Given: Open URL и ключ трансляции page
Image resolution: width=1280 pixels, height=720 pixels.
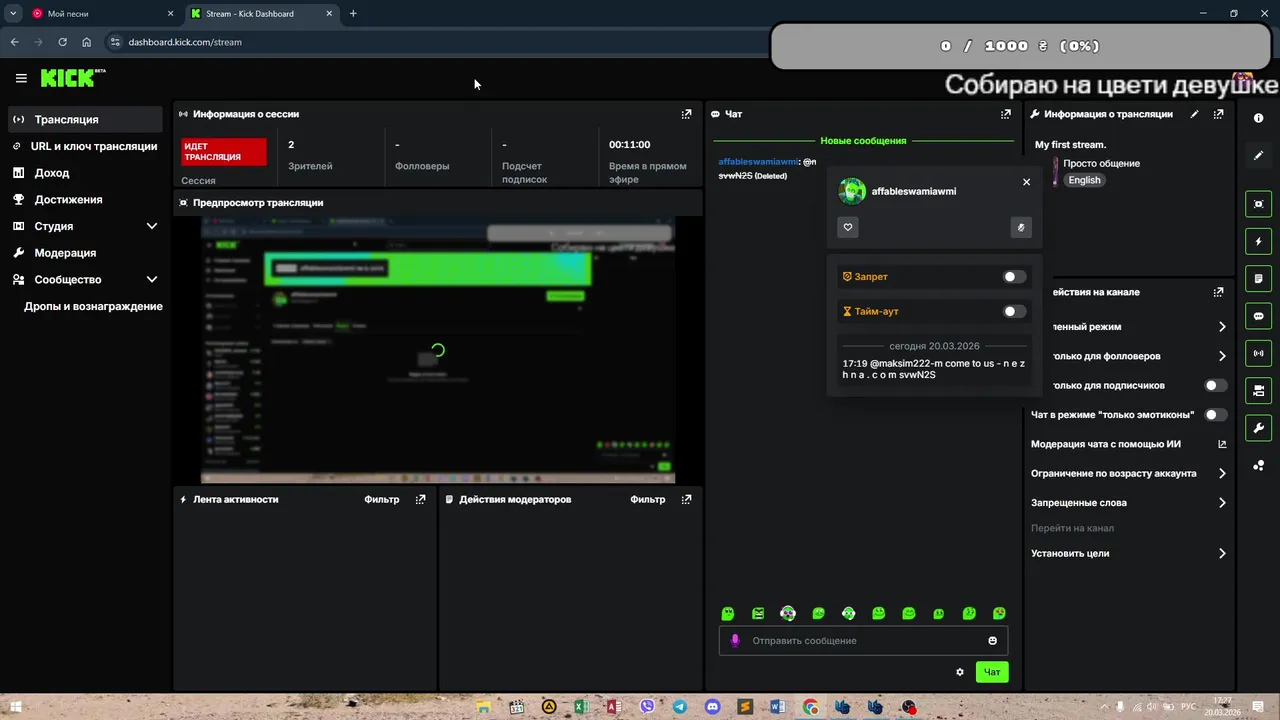Looking at the screenshot, I should coord(86,146).
